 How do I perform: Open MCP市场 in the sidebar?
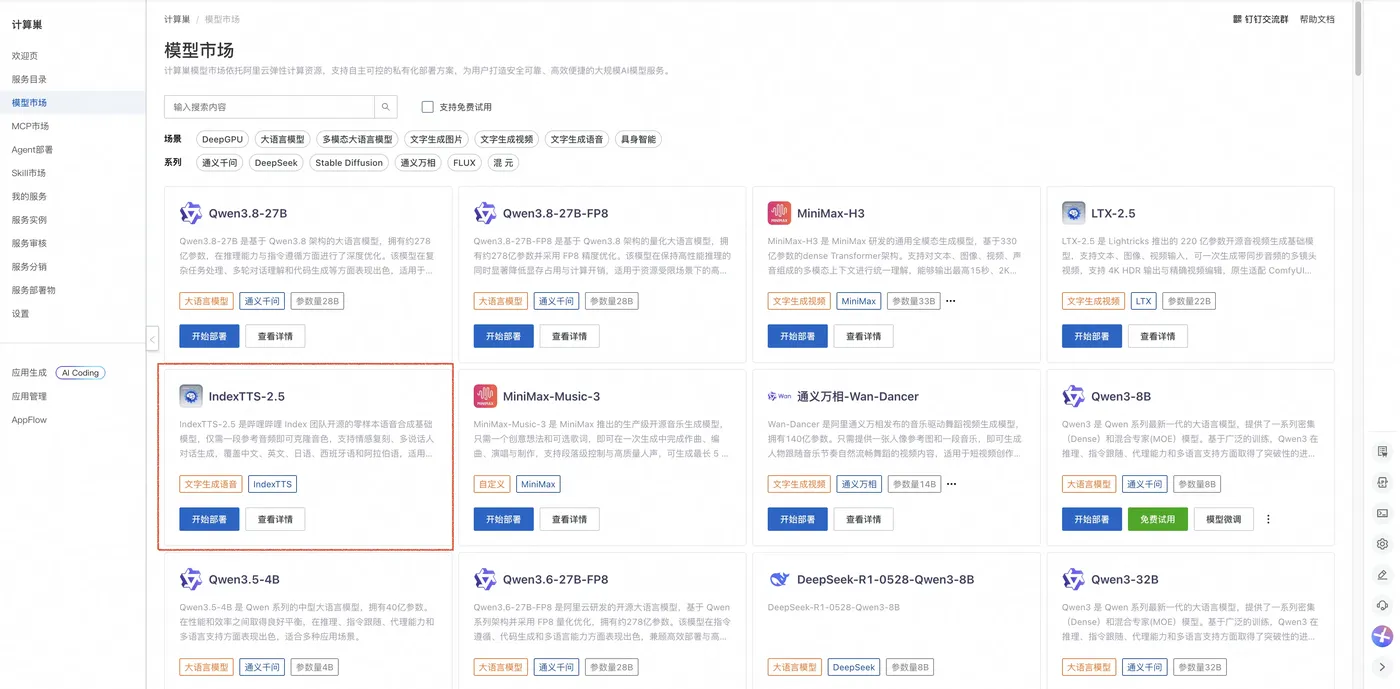[30, 126]
